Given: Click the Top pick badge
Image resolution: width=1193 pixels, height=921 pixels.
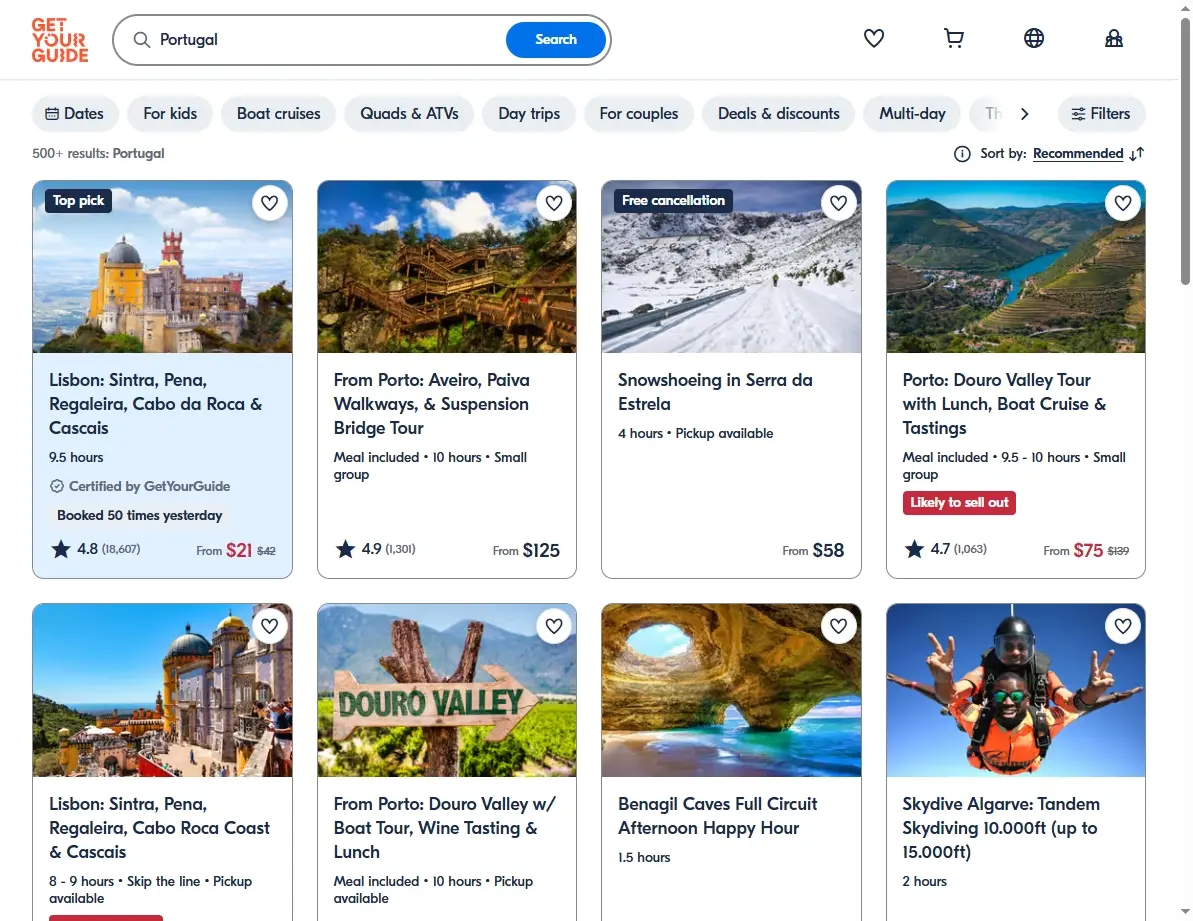Looking at the screenshot, I should click(78, 201).
